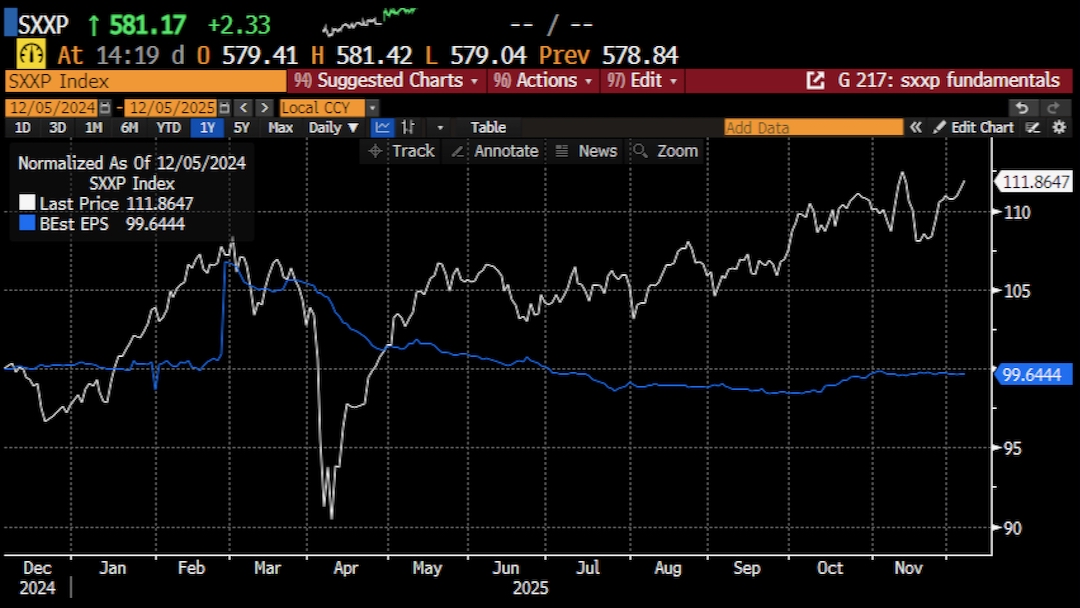The image size is (1080, 608).
Task: Collapse panel with double left chevron
Action: pyautogui.click(x=915, y=127)
